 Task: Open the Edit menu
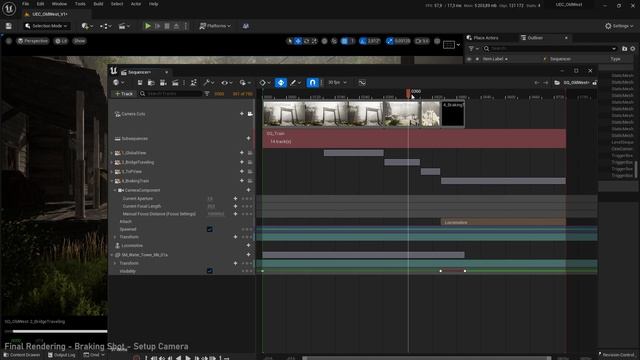[x=40, y=4]
